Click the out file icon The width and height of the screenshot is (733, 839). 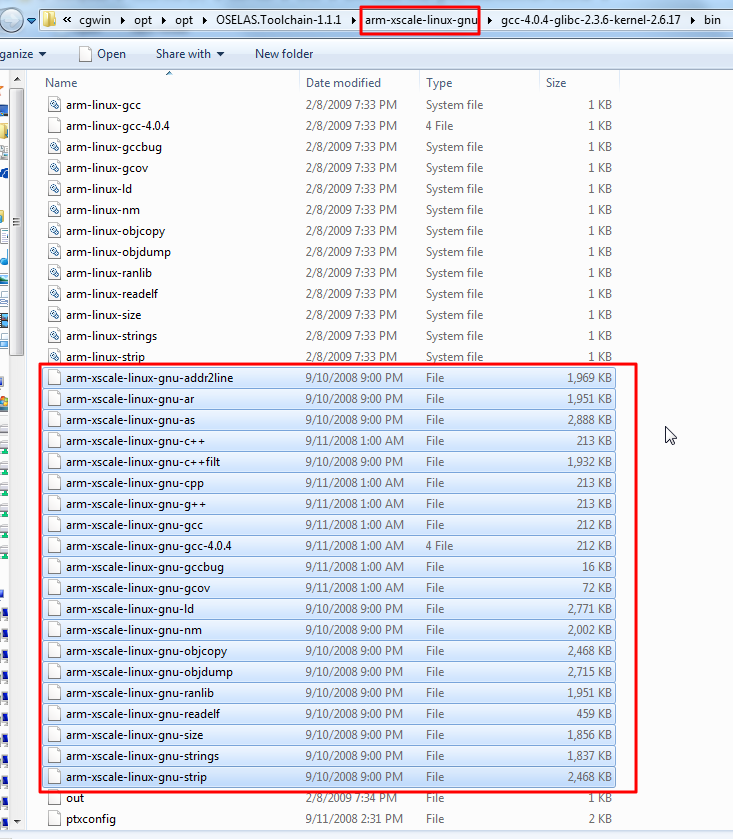coord(54,798)
